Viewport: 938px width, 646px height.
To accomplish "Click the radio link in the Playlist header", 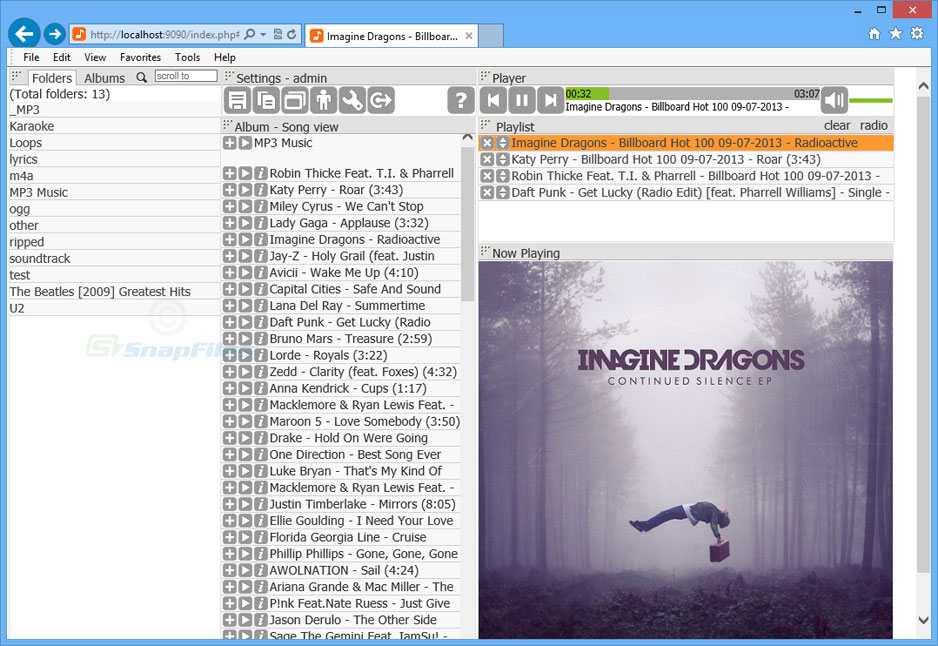I will 874,125.
